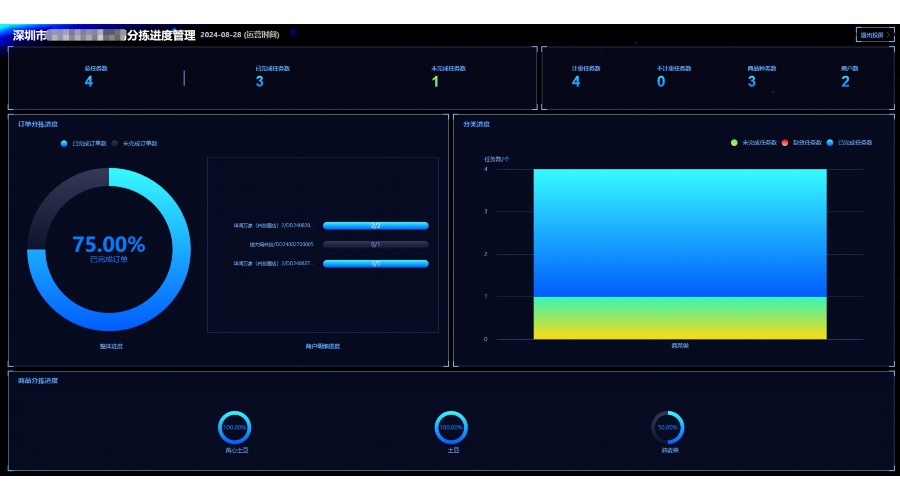Click the blue 已完成任务数 legend dot
The height and width of the screenshot is (500, 900).
(x=830, y=143)
